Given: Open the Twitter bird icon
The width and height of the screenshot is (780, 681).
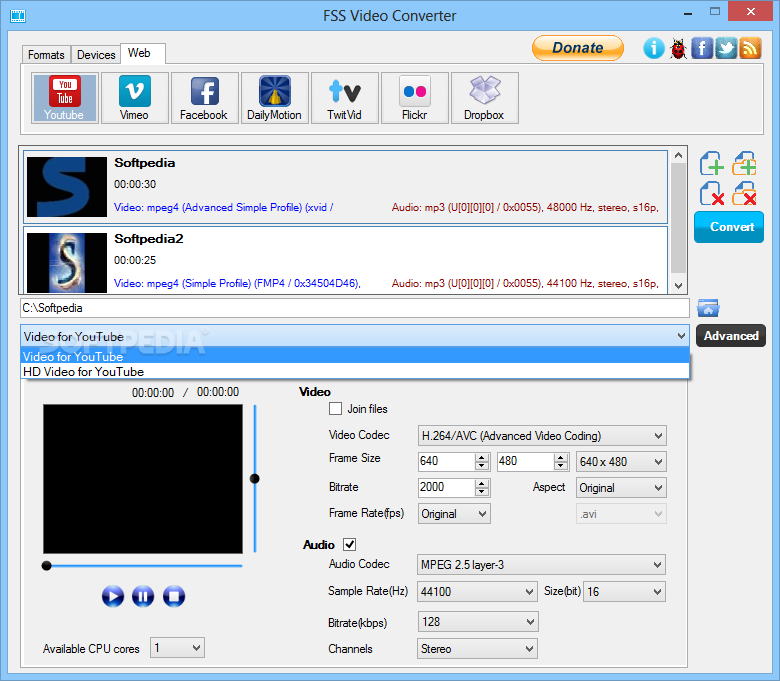Looking at the screenshot, I should 726,48.
